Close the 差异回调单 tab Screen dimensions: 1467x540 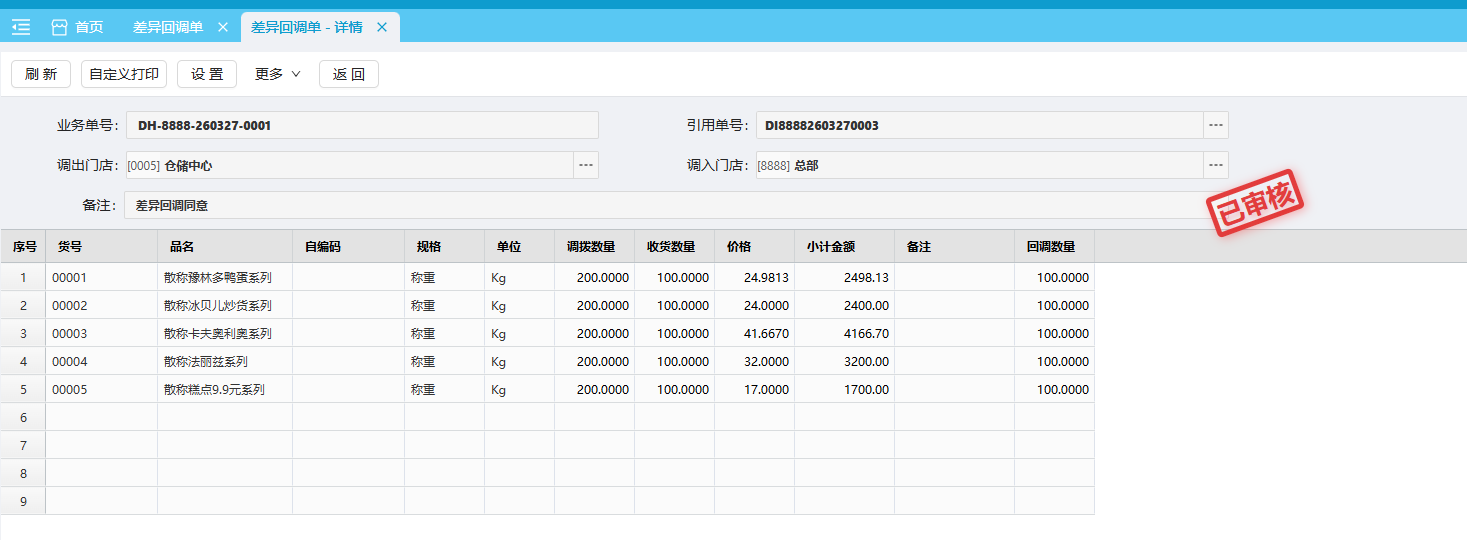pyautogui.click(x=222, y=27)
